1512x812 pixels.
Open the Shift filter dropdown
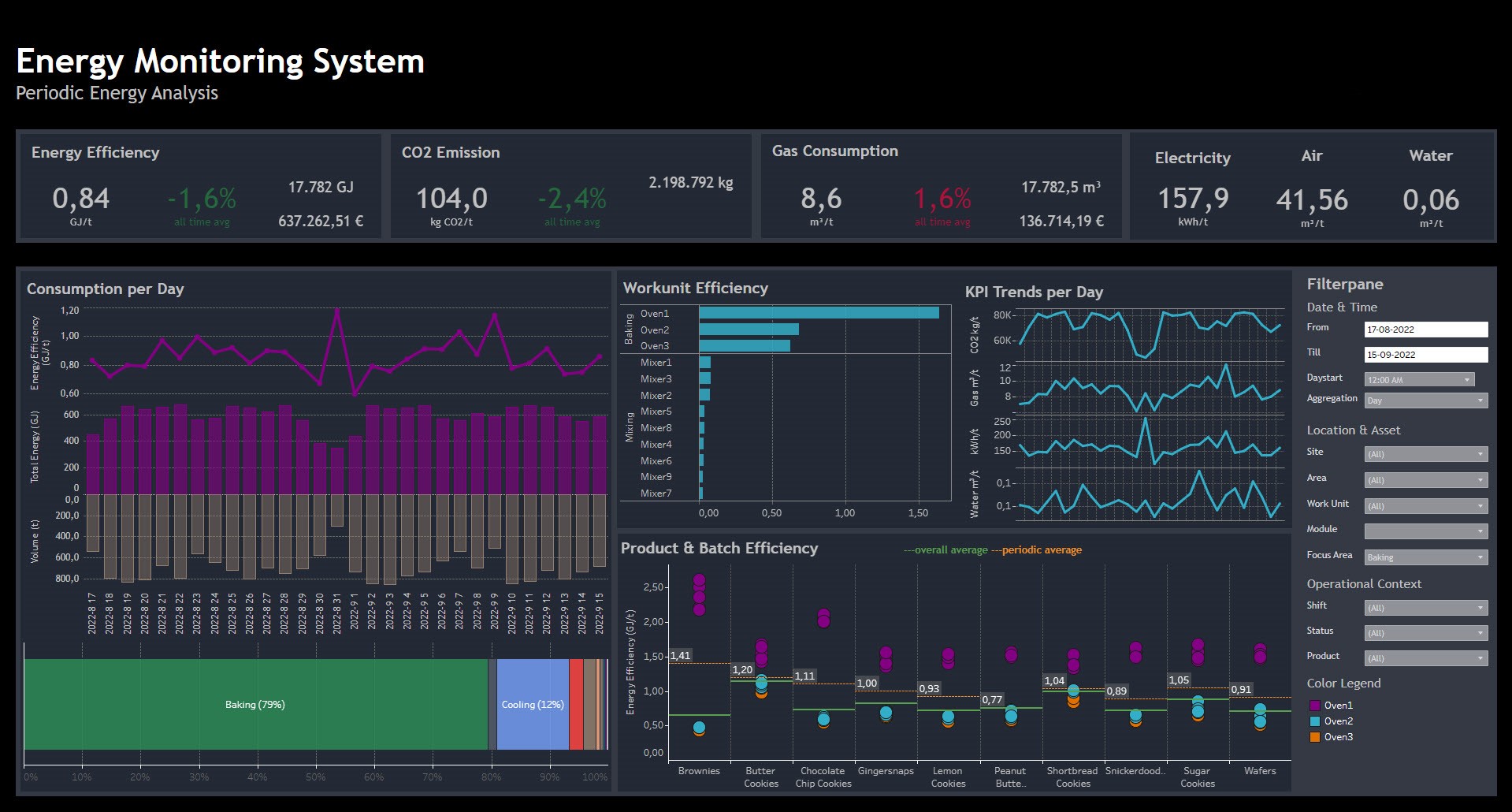tap(1425, 608)
